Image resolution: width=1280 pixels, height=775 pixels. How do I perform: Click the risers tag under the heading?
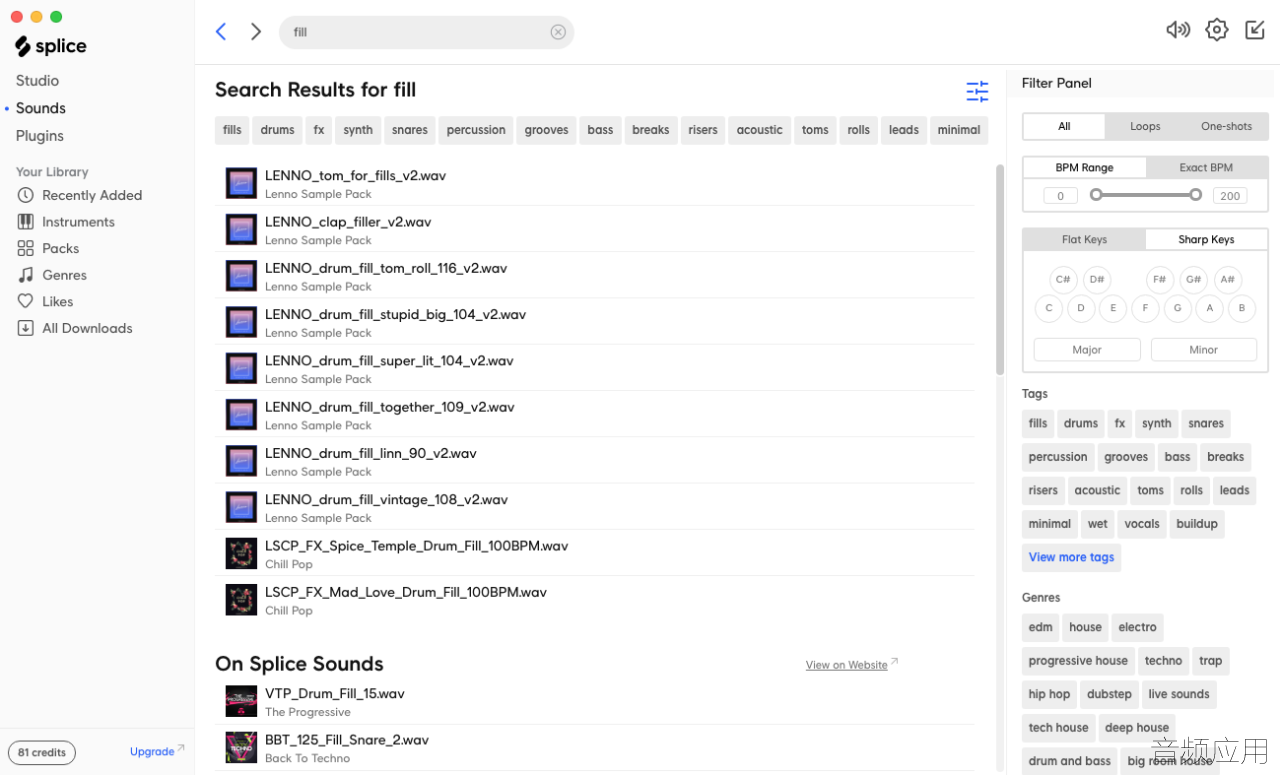tap(703, 130)
